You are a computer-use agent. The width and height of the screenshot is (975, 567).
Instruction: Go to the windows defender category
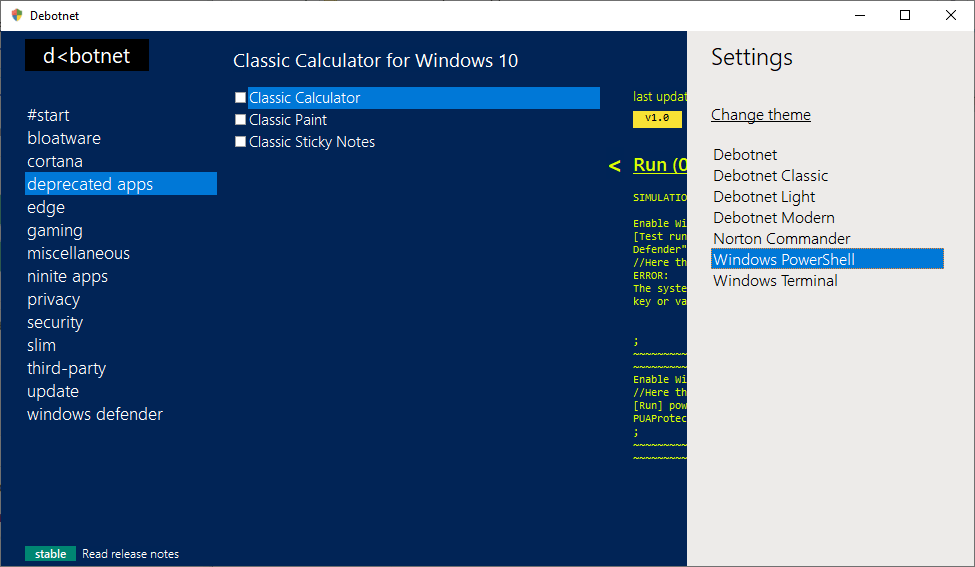(95, 414)
